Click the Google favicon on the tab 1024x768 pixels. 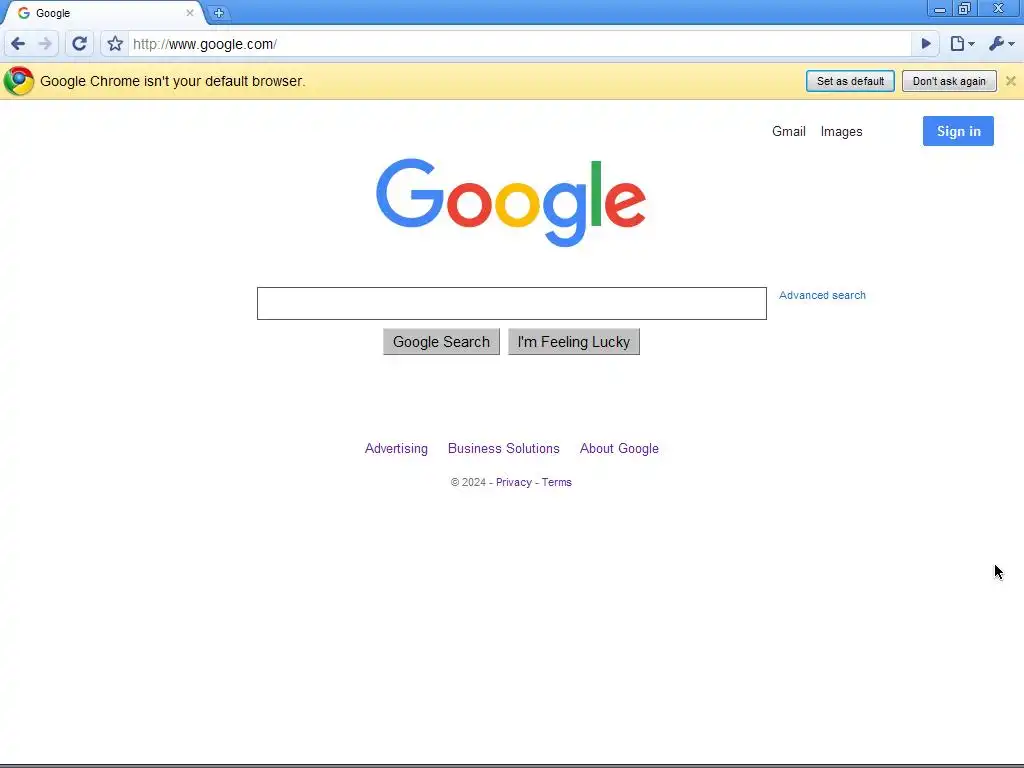(x=24, y=13)
